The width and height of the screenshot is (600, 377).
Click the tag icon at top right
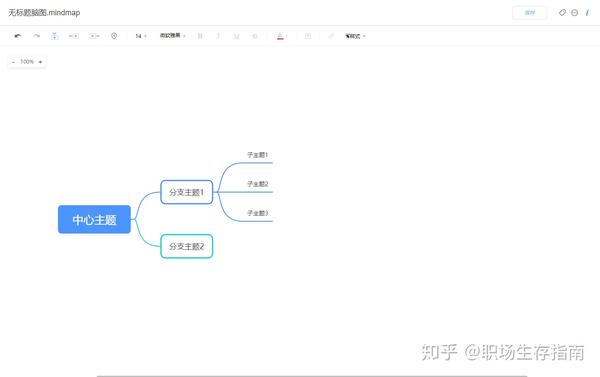click(x=562, y=13)
